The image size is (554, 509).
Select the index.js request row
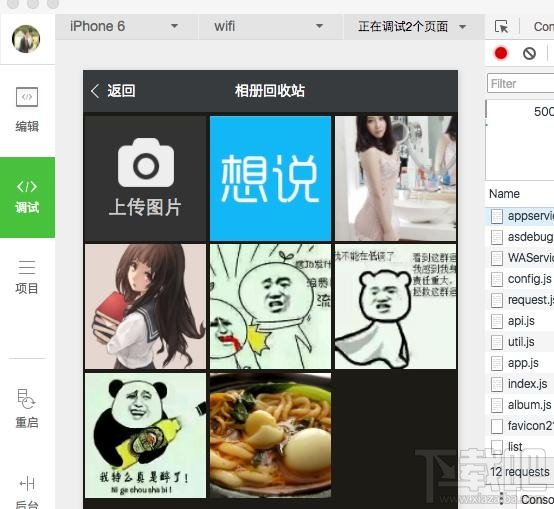click(x=521, y=384)
